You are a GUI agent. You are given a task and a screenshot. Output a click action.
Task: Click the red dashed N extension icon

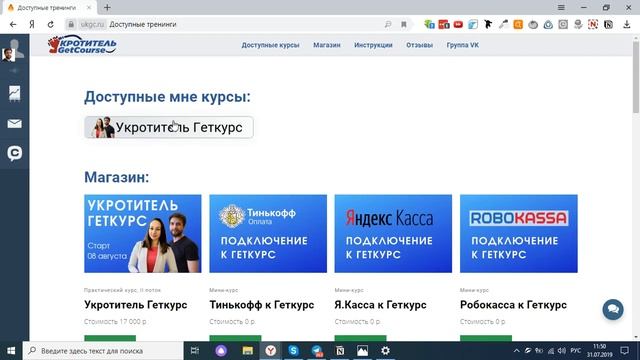593,24
